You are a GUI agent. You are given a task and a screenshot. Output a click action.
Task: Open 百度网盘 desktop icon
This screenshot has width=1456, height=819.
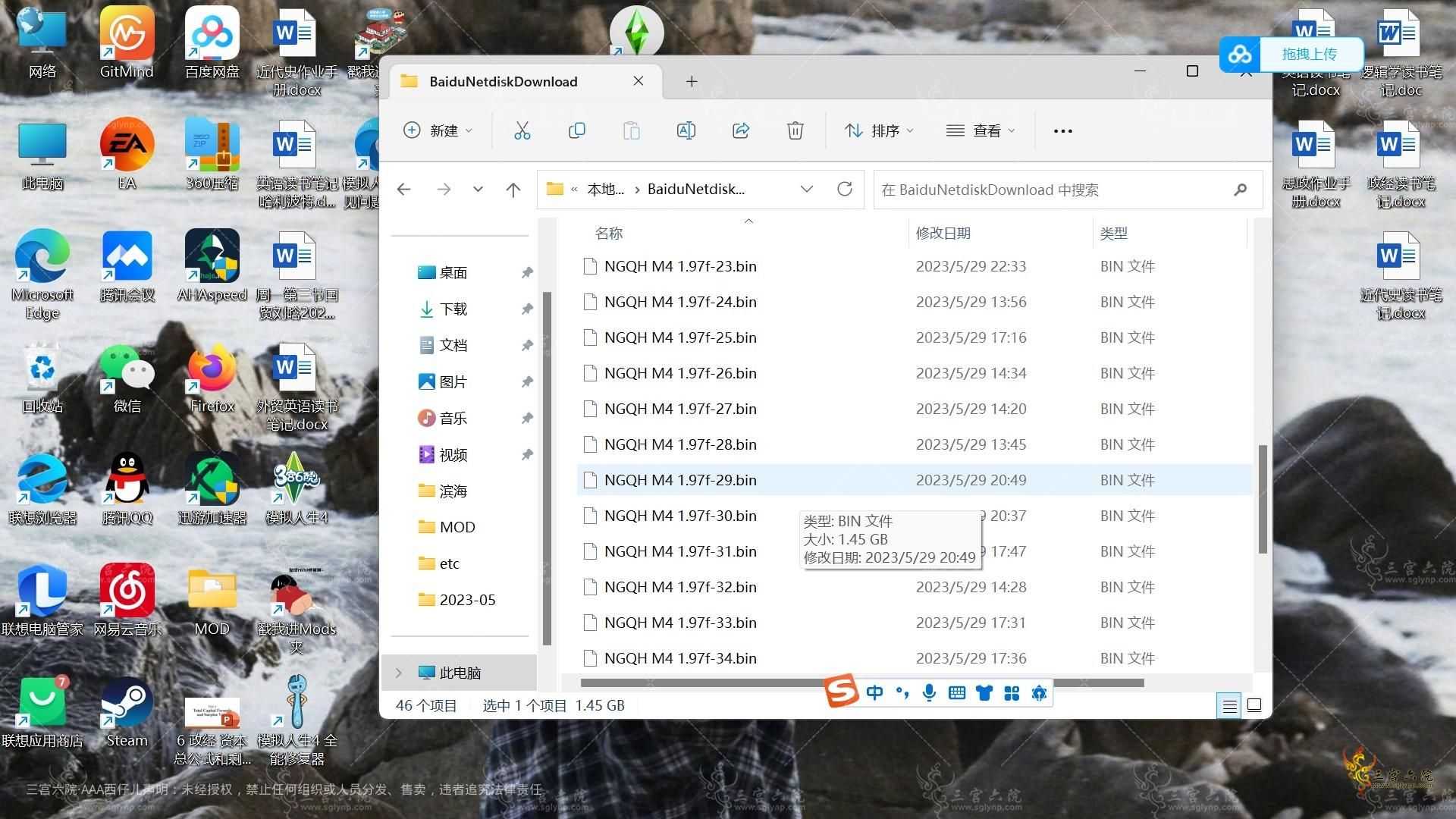pyautogui.click(x=212, y=43)
